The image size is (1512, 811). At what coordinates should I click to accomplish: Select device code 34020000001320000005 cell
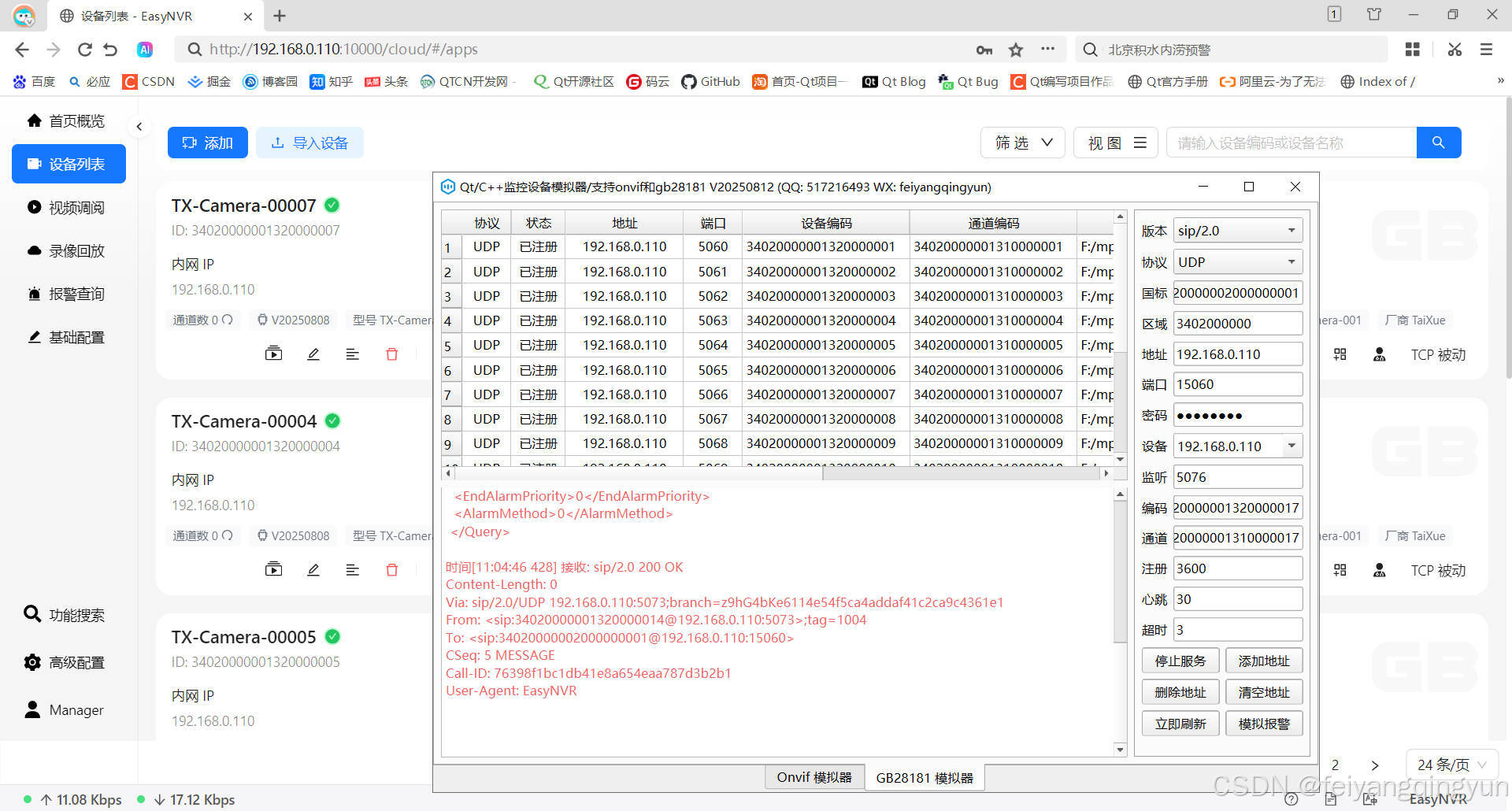(x=825, y=345)
